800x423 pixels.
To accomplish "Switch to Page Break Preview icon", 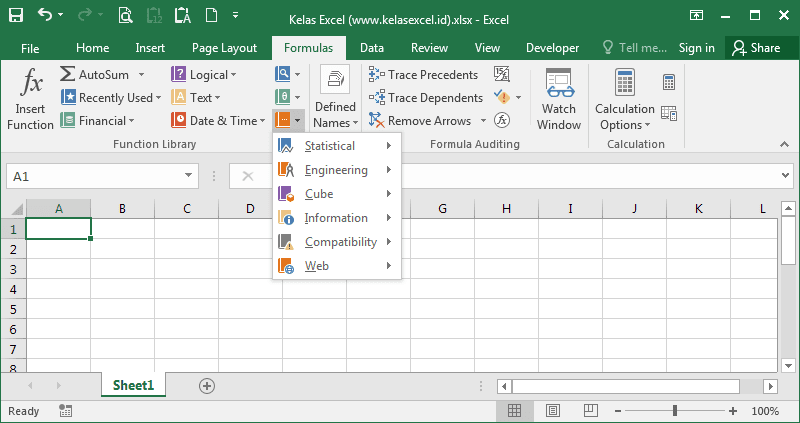I will click(591, 411).
